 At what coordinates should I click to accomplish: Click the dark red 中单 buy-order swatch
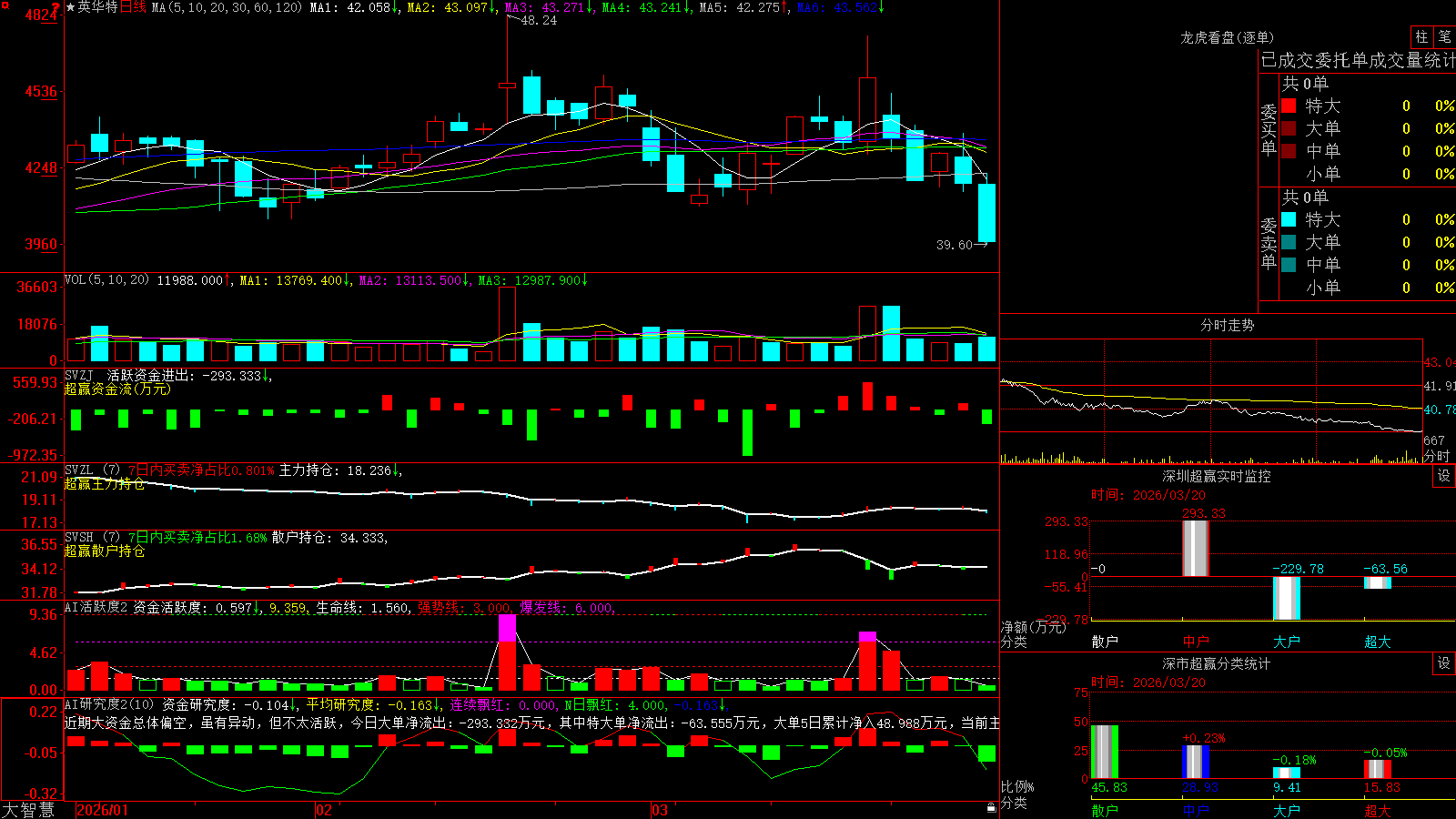click(x=1289, y=151)
